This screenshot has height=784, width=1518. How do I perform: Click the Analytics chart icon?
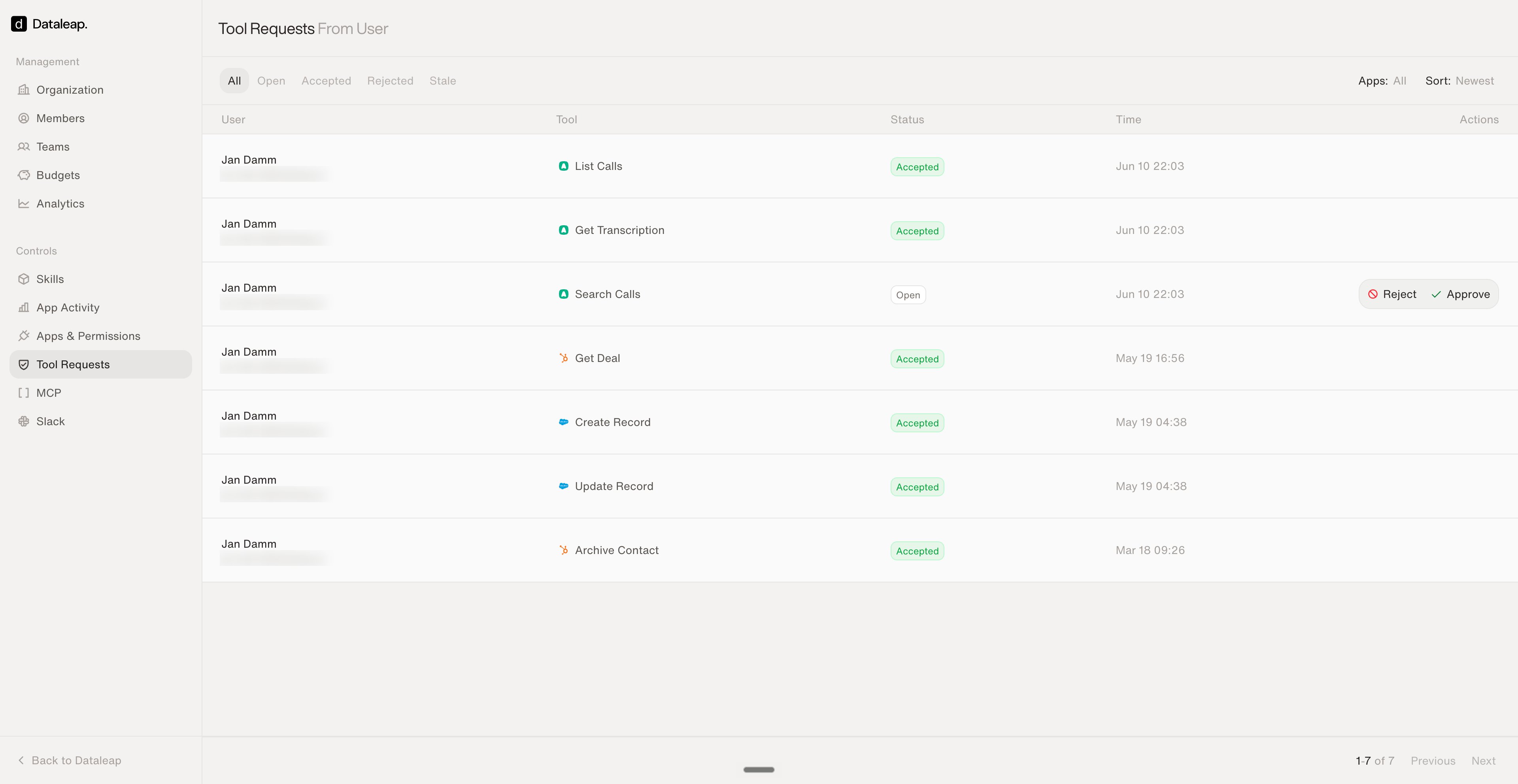[x=24, y=204]
